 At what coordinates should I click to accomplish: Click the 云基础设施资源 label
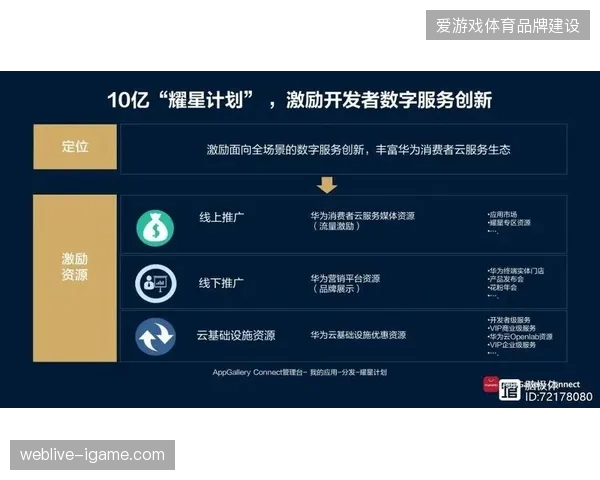click(x=236, y=335)
